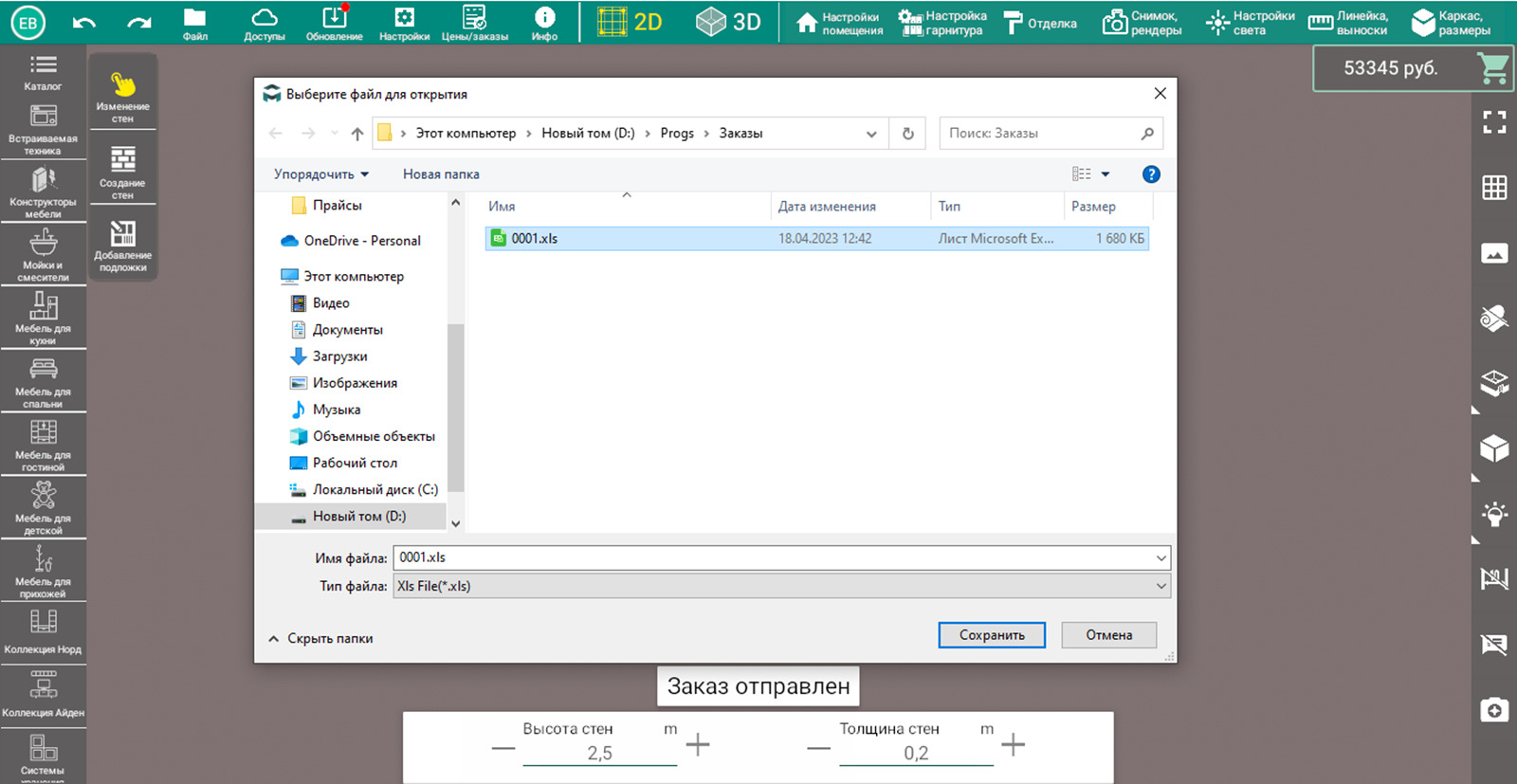
Task: Expand the Тип файла dropdown
Action: click(x=1161, y=586)
